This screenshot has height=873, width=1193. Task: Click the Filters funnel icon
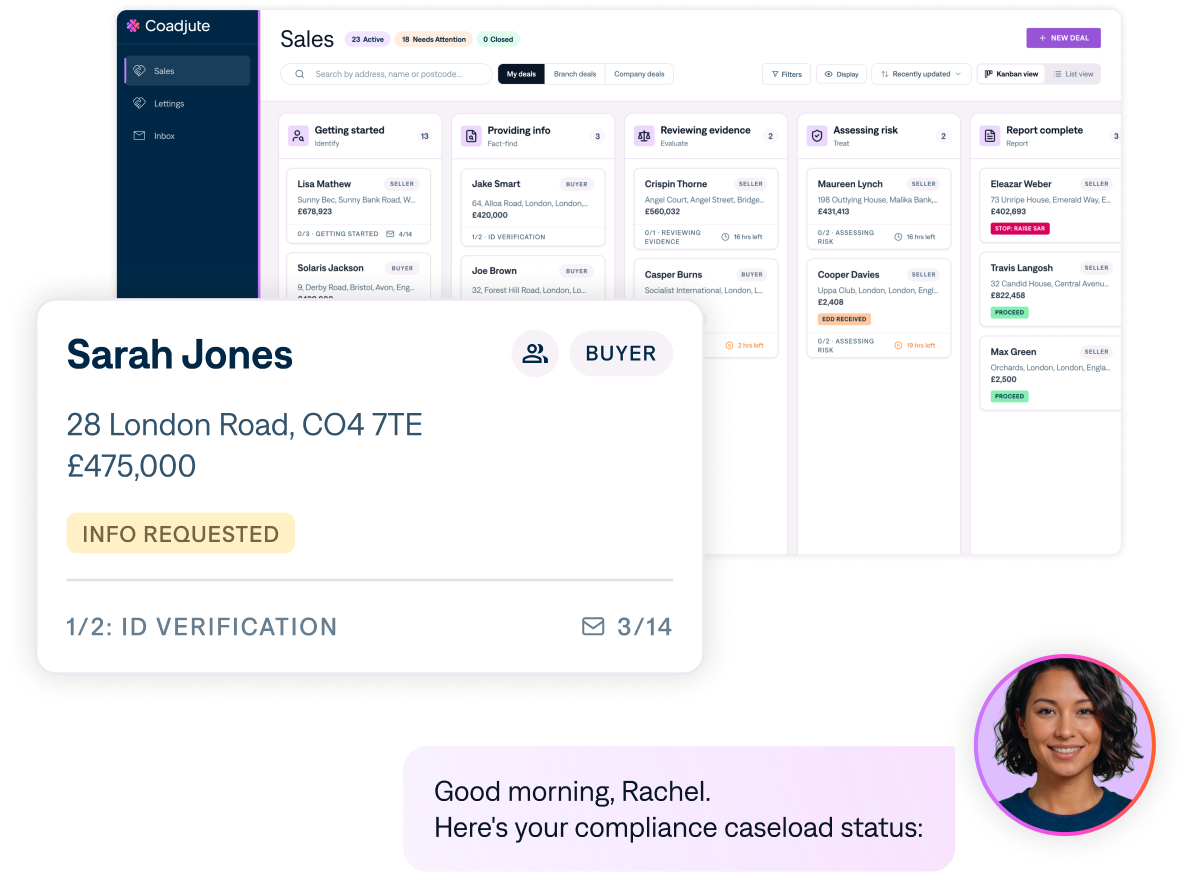click(x=775, y=74)
